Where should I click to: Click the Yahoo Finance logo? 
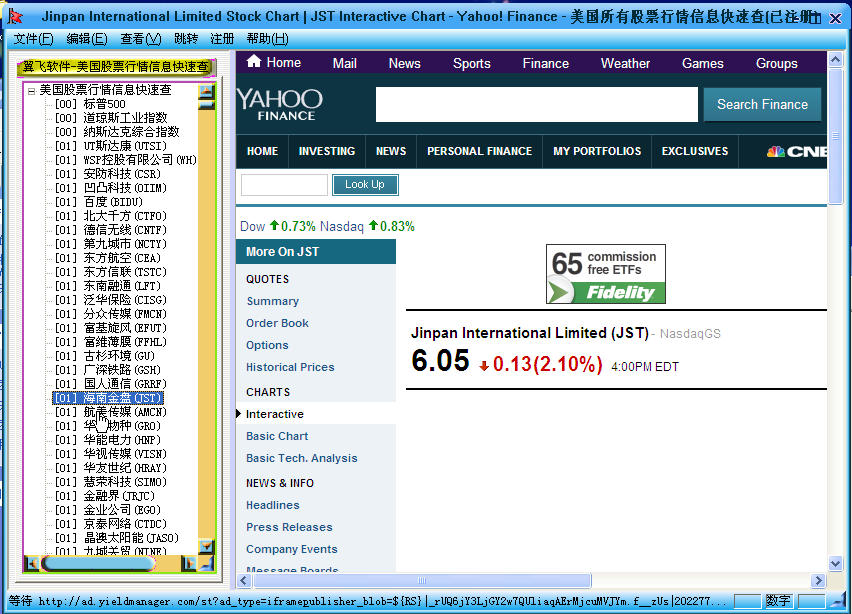point(280,104)
